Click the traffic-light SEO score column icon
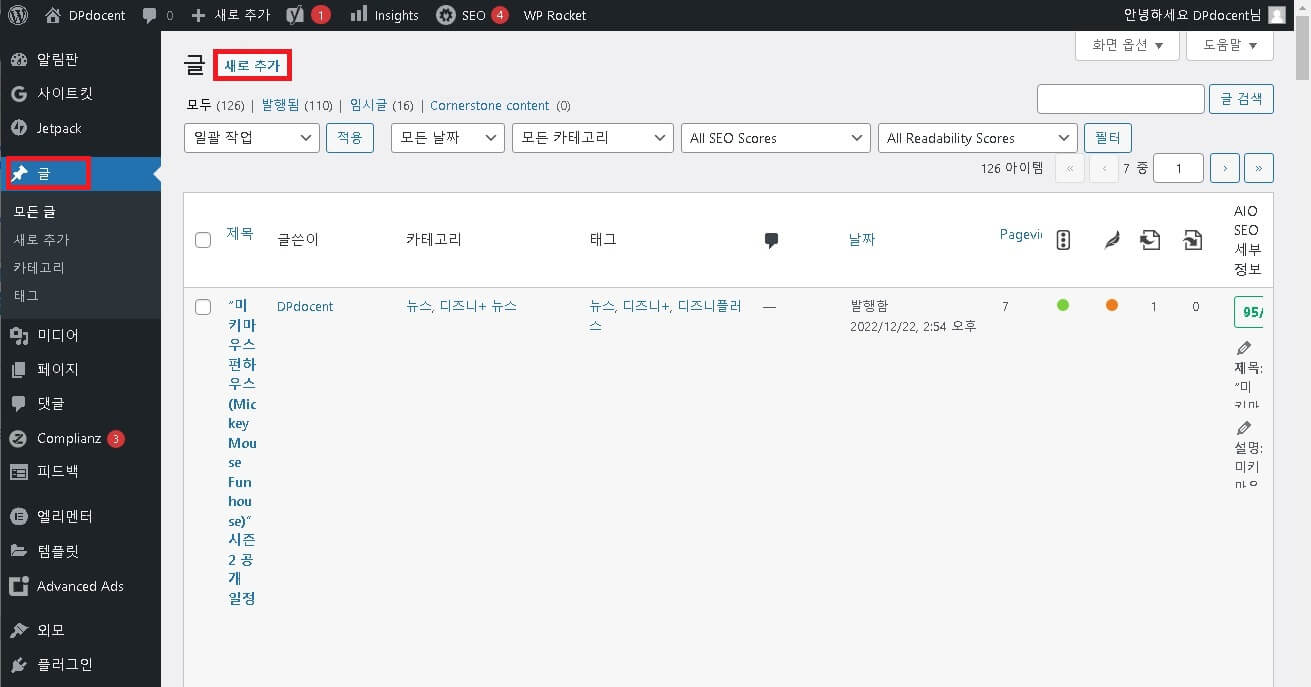The image size is (1311, 687). pos(1063,239)
